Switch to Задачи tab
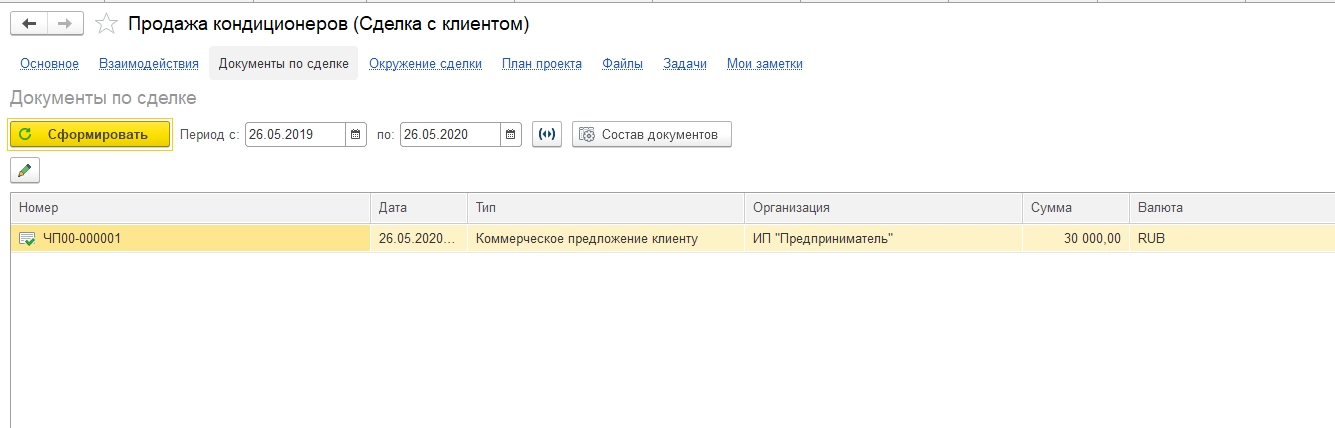This screenshot has width=1335, height=428. coord(685,64)
